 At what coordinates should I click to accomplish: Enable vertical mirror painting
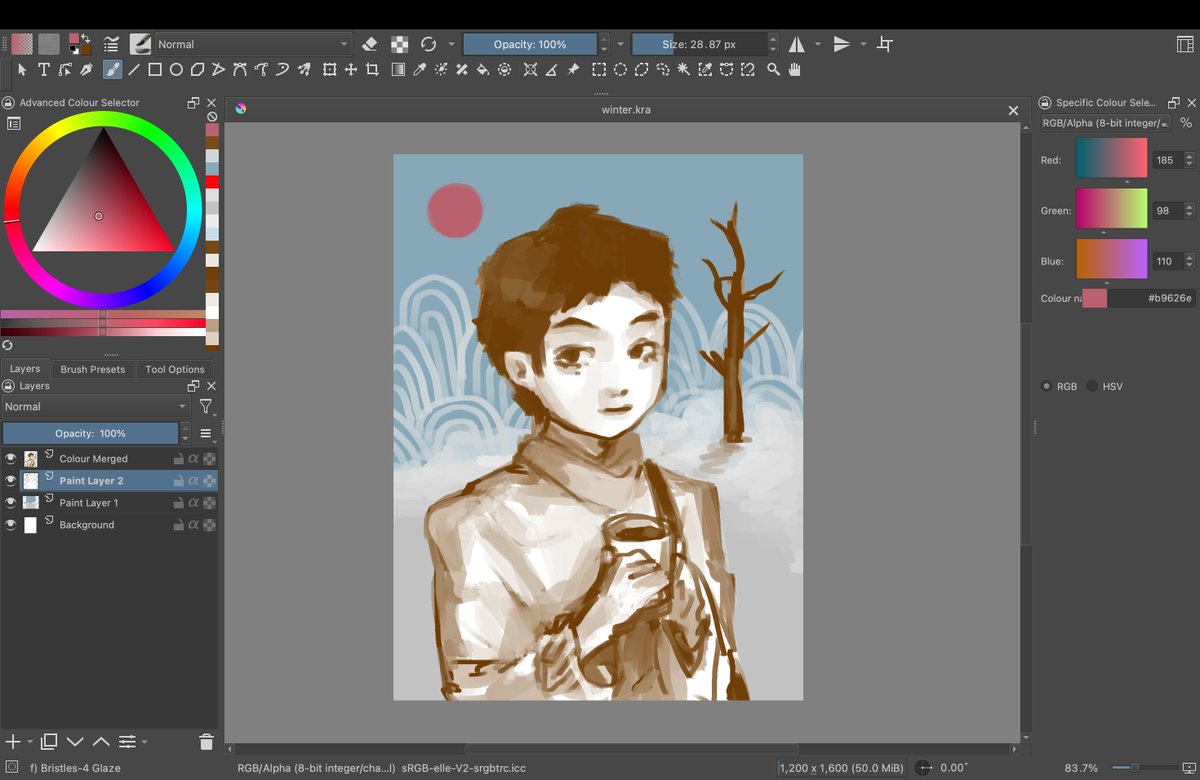coord(842,44)
